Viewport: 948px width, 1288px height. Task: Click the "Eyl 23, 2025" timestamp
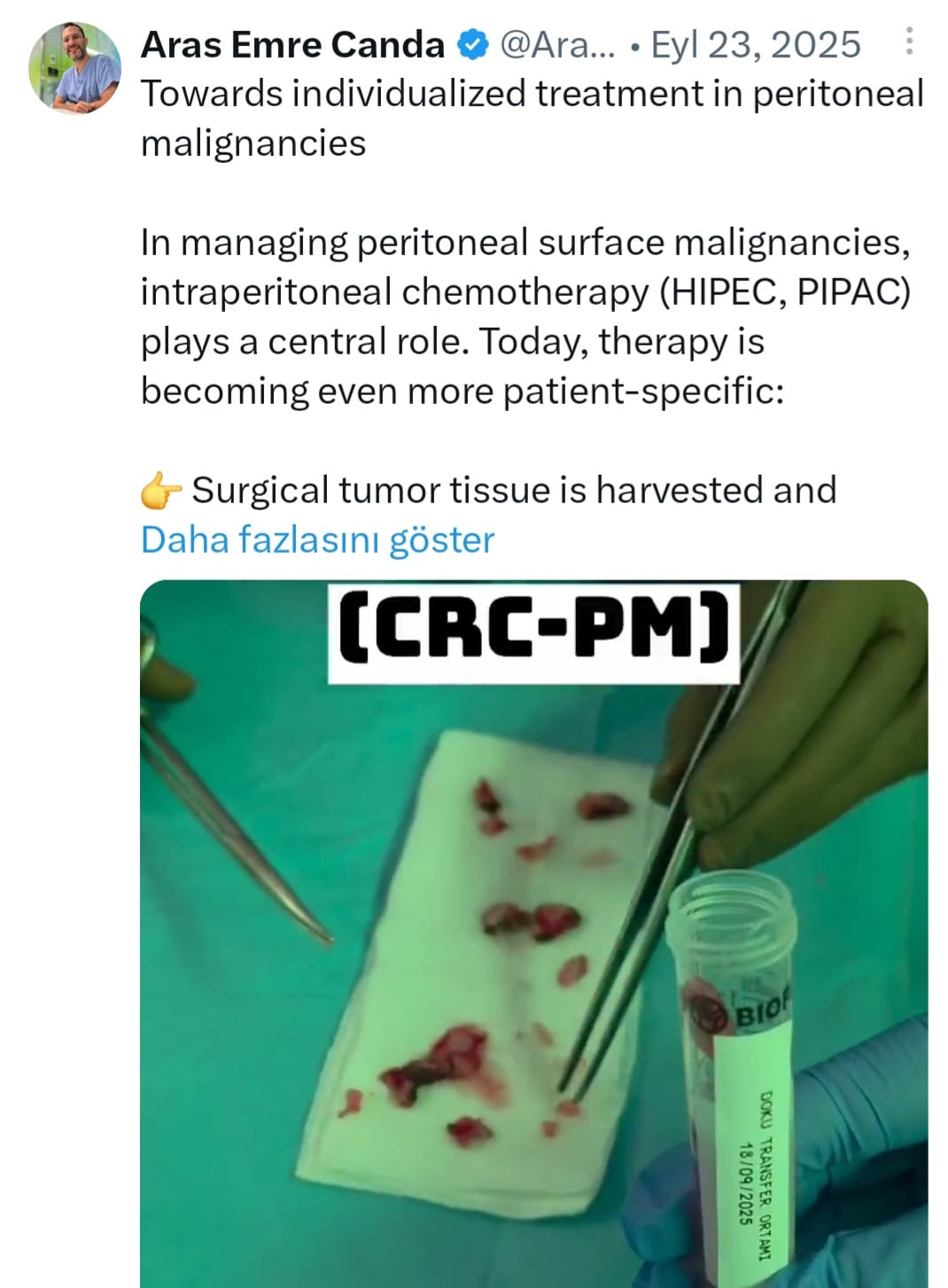click(756, 44)
